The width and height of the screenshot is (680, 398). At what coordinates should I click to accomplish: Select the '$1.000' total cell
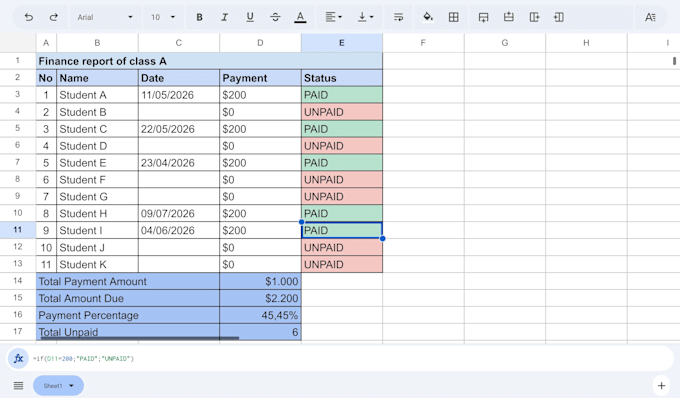coord(260,281)
